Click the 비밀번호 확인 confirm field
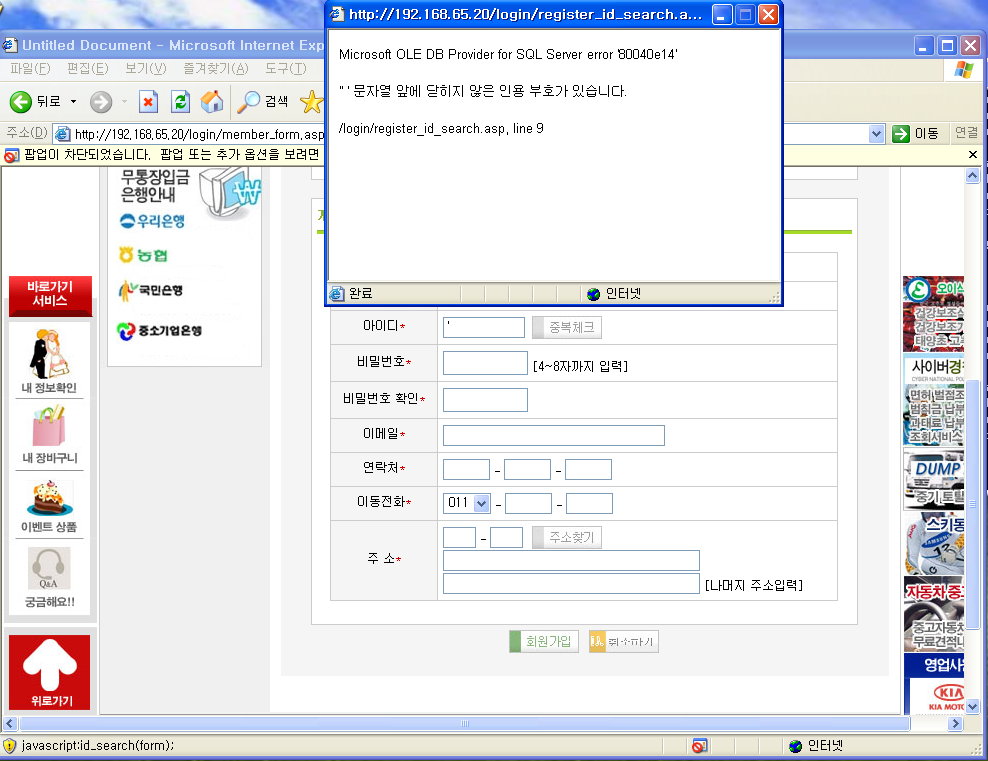 coord(485,400)
